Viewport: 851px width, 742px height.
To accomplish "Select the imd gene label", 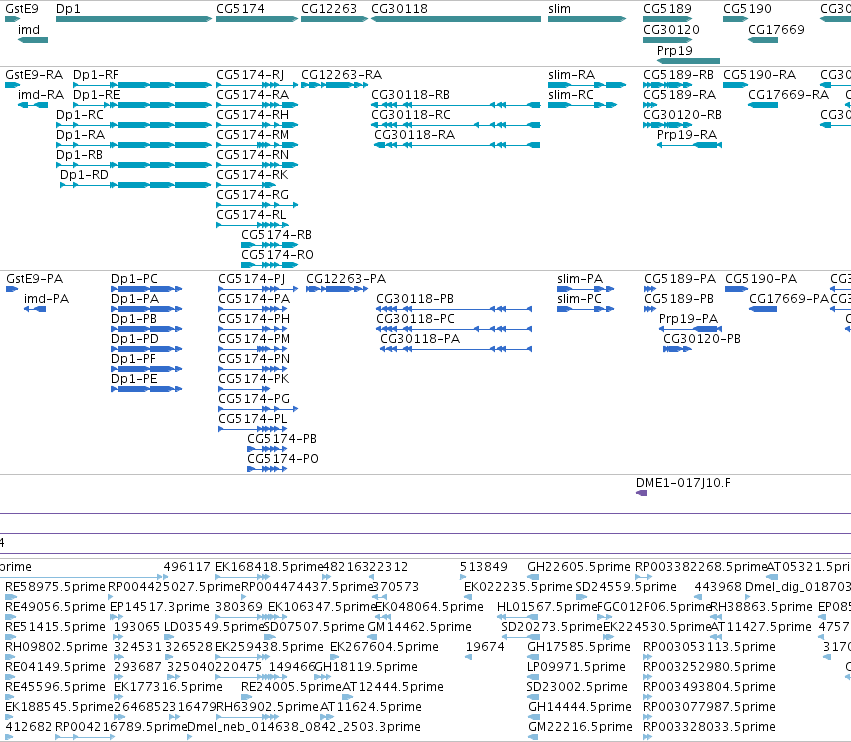I will (29, 29).
